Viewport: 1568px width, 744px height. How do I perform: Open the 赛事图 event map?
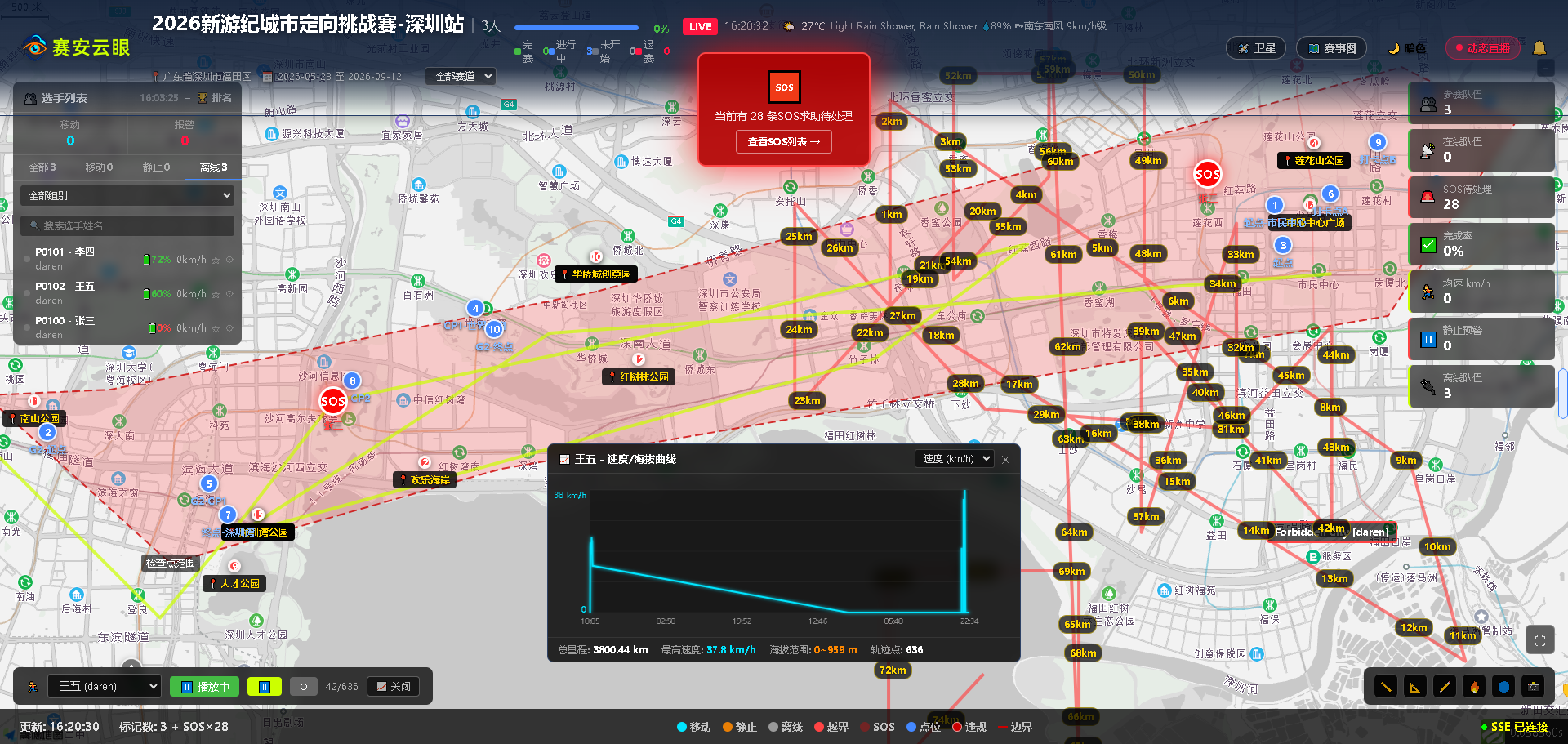click(1332, 48)
